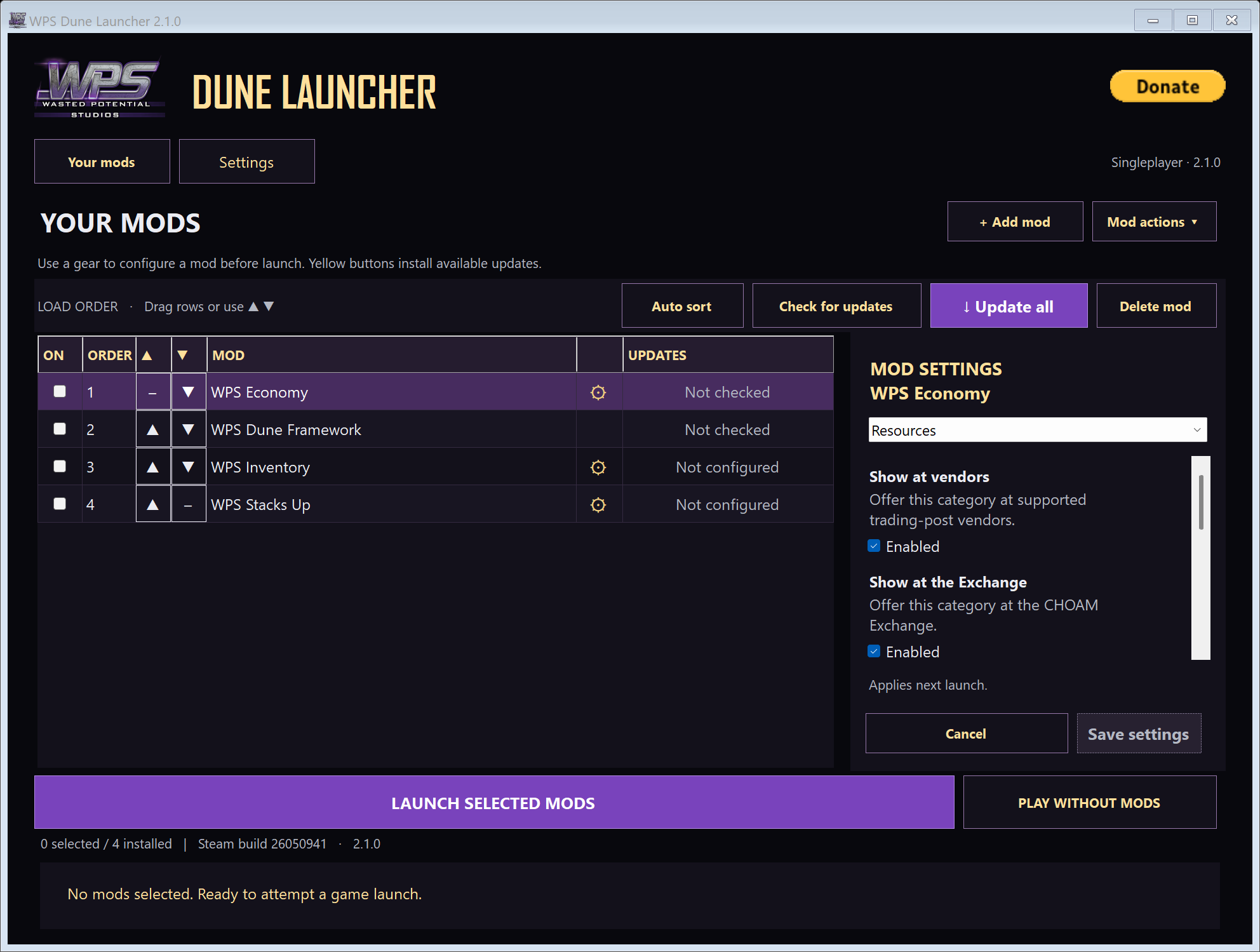Screen dimensions: 1260x952
Task: Click Not configured status for WPS Inventory
Action: click(x=727, y=467)
